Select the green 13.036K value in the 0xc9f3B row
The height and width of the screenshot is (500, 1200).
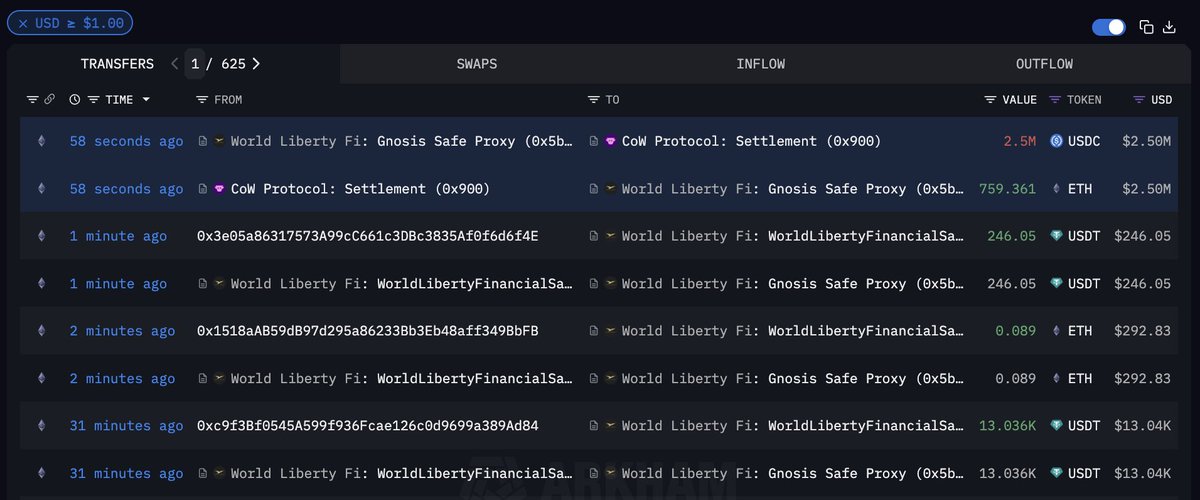[x=1007, y=426]
